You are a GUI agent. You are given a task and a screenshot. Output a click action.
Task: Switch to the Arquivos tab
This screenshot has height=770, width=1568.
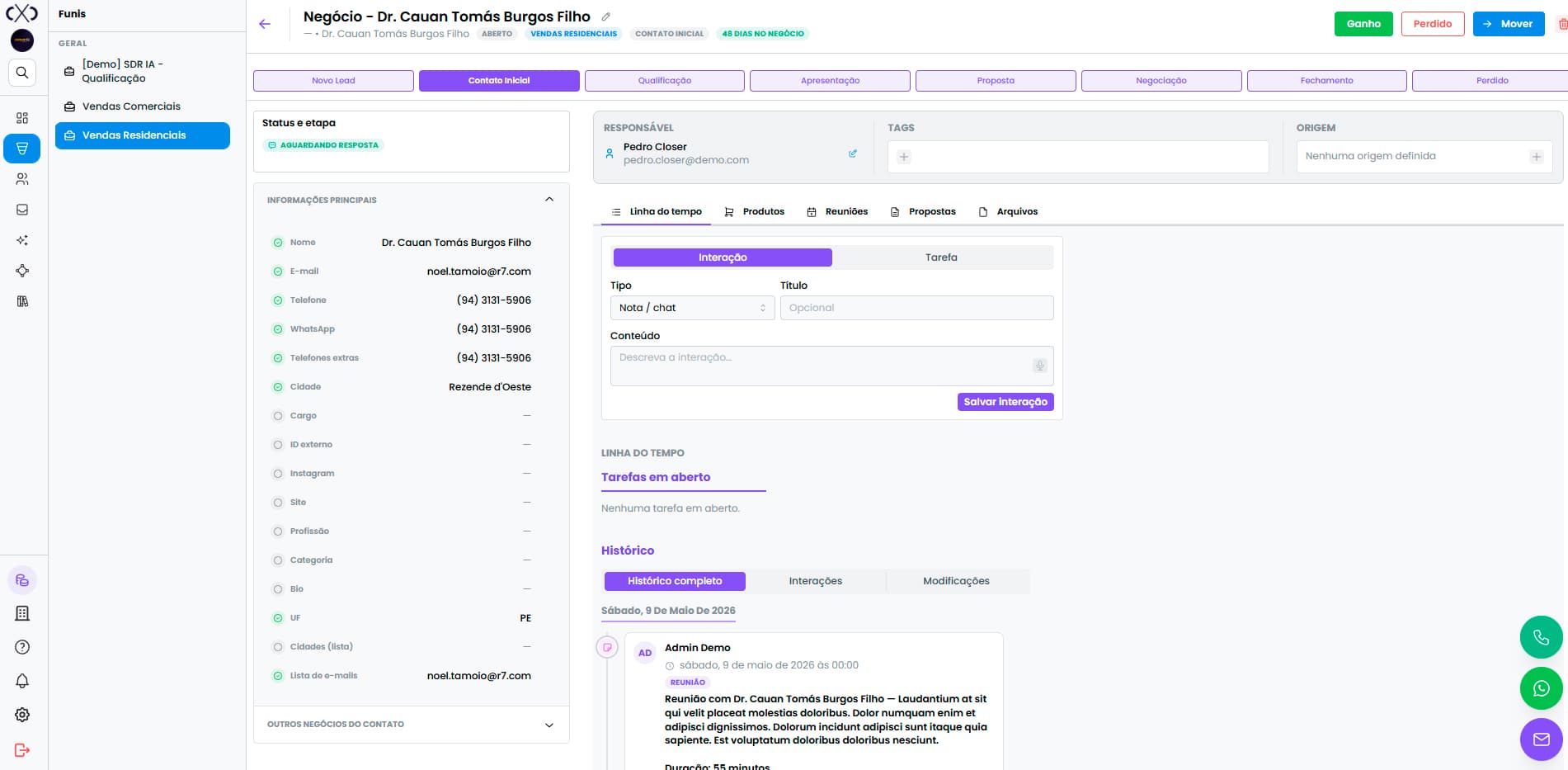pyautogui.click(x=1008, y=212)
